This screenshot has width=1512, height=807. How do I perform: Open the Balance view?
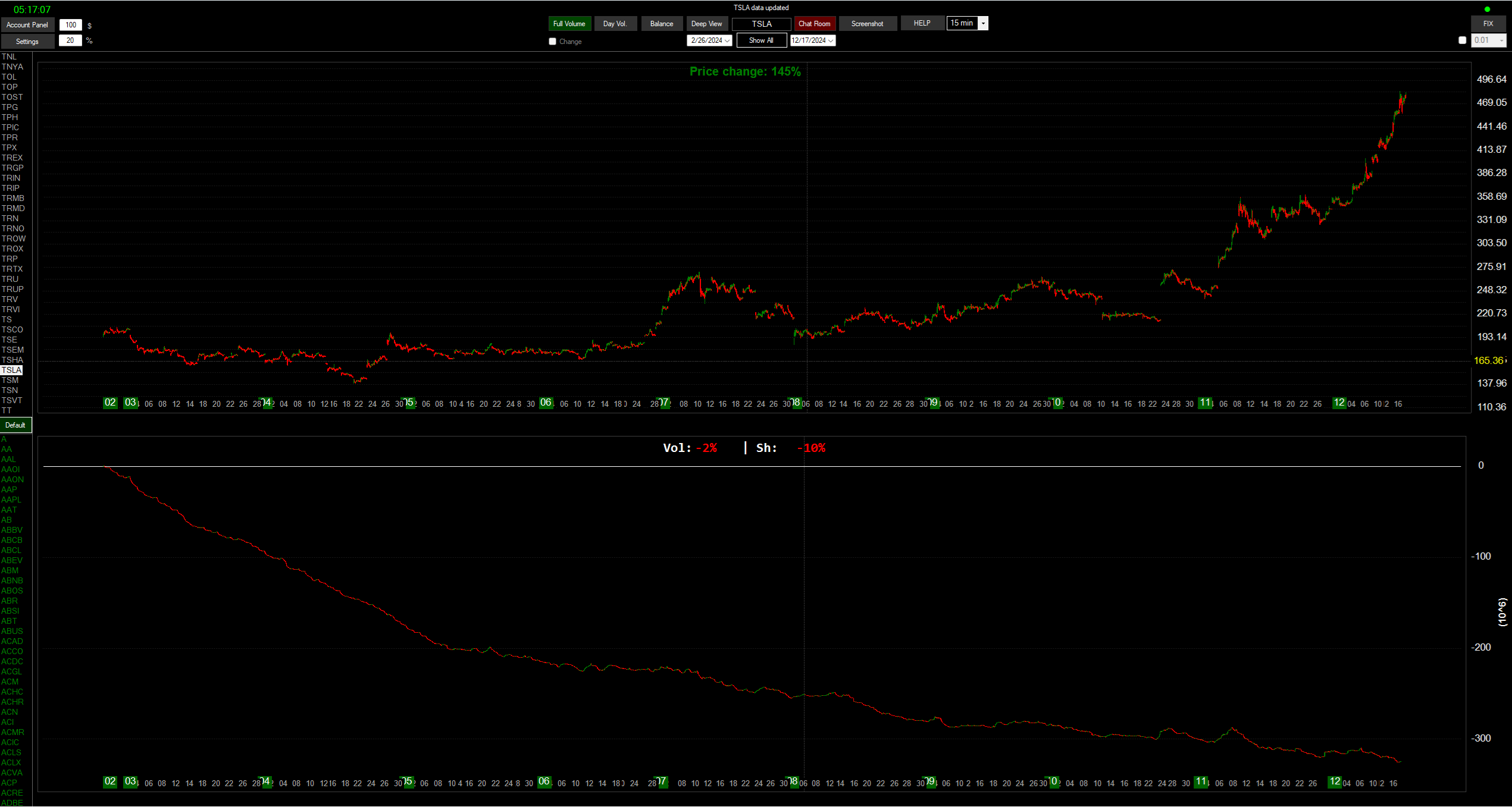click(x=662, y=24)
